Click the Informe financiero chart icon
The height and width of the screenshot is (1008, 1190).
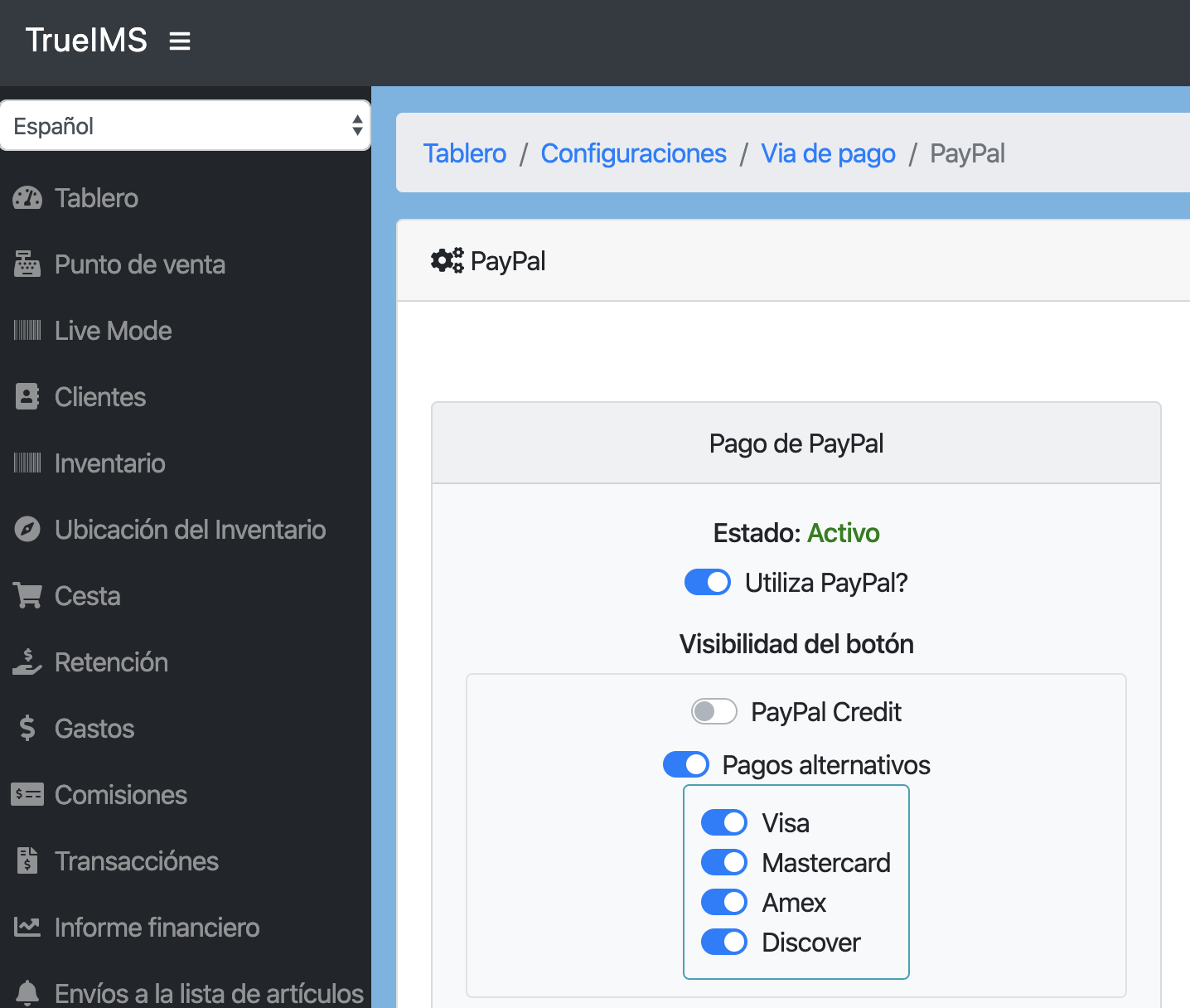pyautogui.click(x=27, y=928)
